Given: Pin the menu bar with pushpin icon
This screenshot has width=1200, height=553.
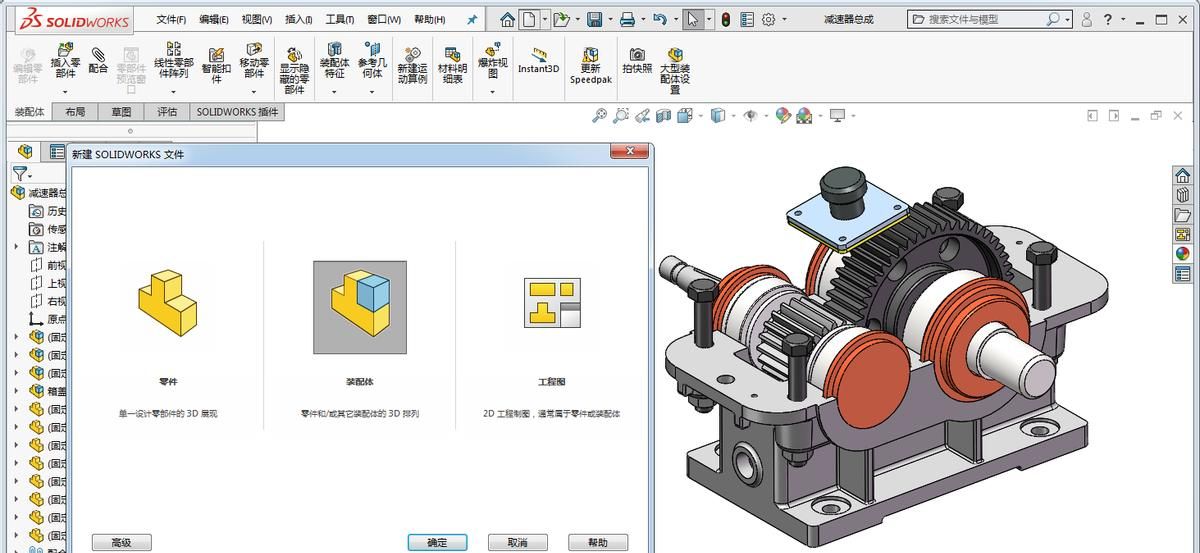Looking at the screenshot, I should click(x=472, y=19).
